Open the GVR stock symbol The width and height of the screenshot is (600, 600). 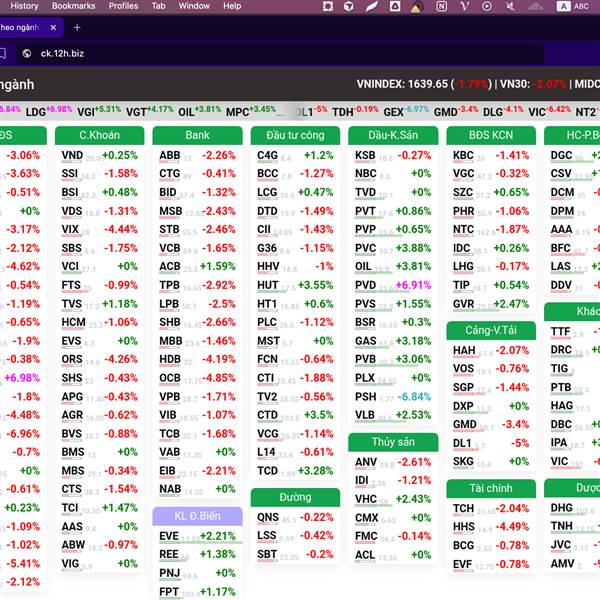[463, 304]
